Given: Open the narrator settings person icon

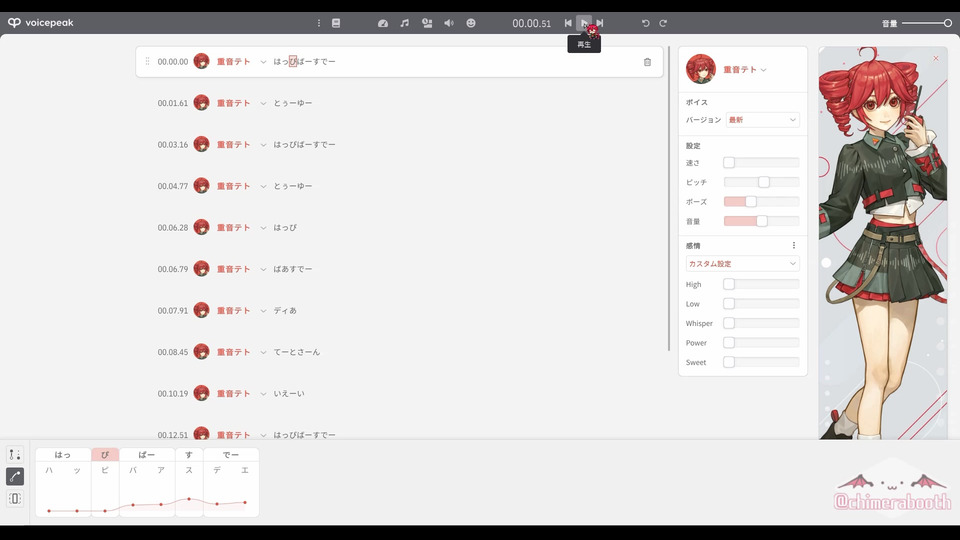Looking at the screenshot, I should tap(427, 23).
